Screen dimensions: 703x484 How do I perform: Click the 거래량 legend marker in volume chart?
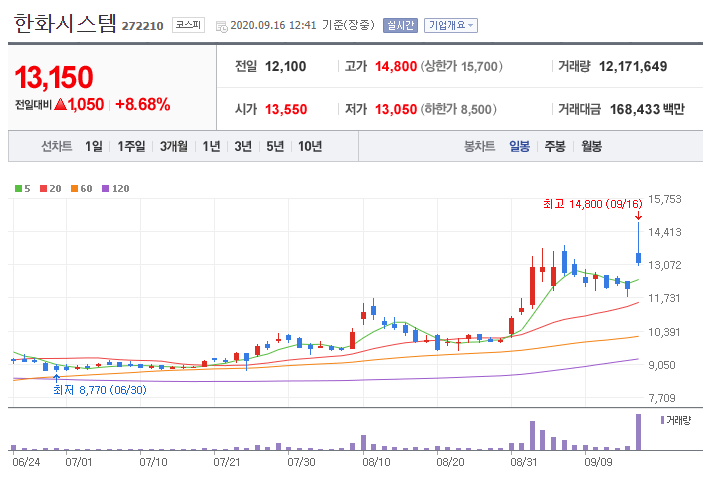[x=662, y=420]
